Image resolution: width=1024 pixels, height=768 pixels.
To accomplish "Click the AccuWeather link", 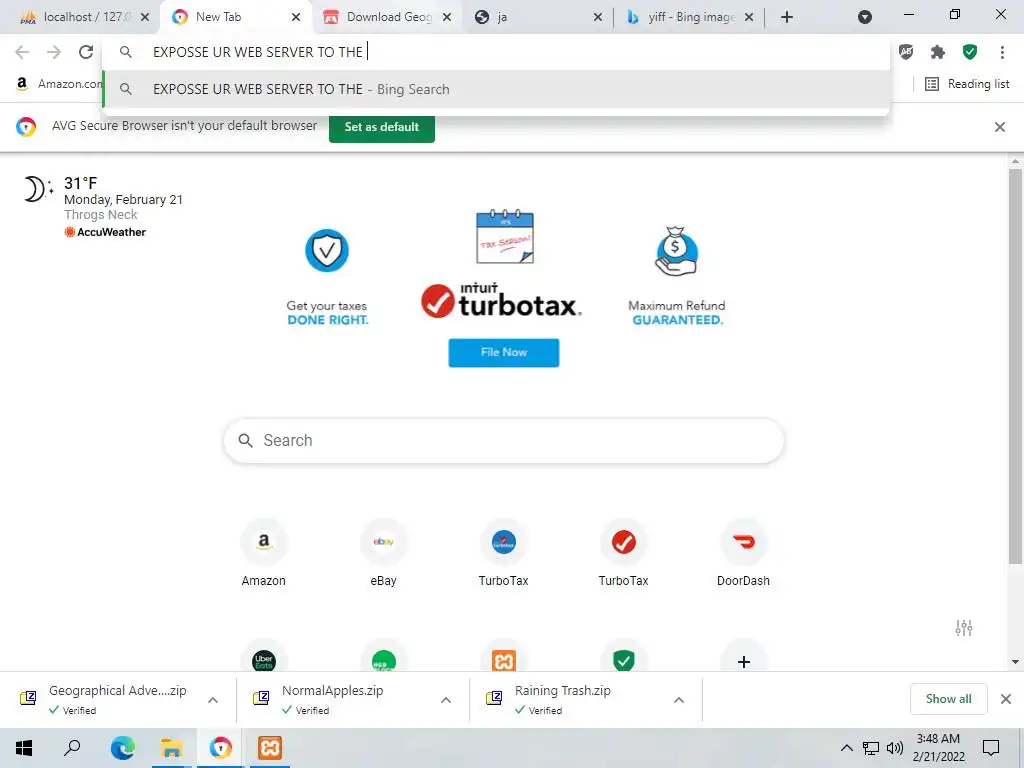I will click(x=105, y=232).
